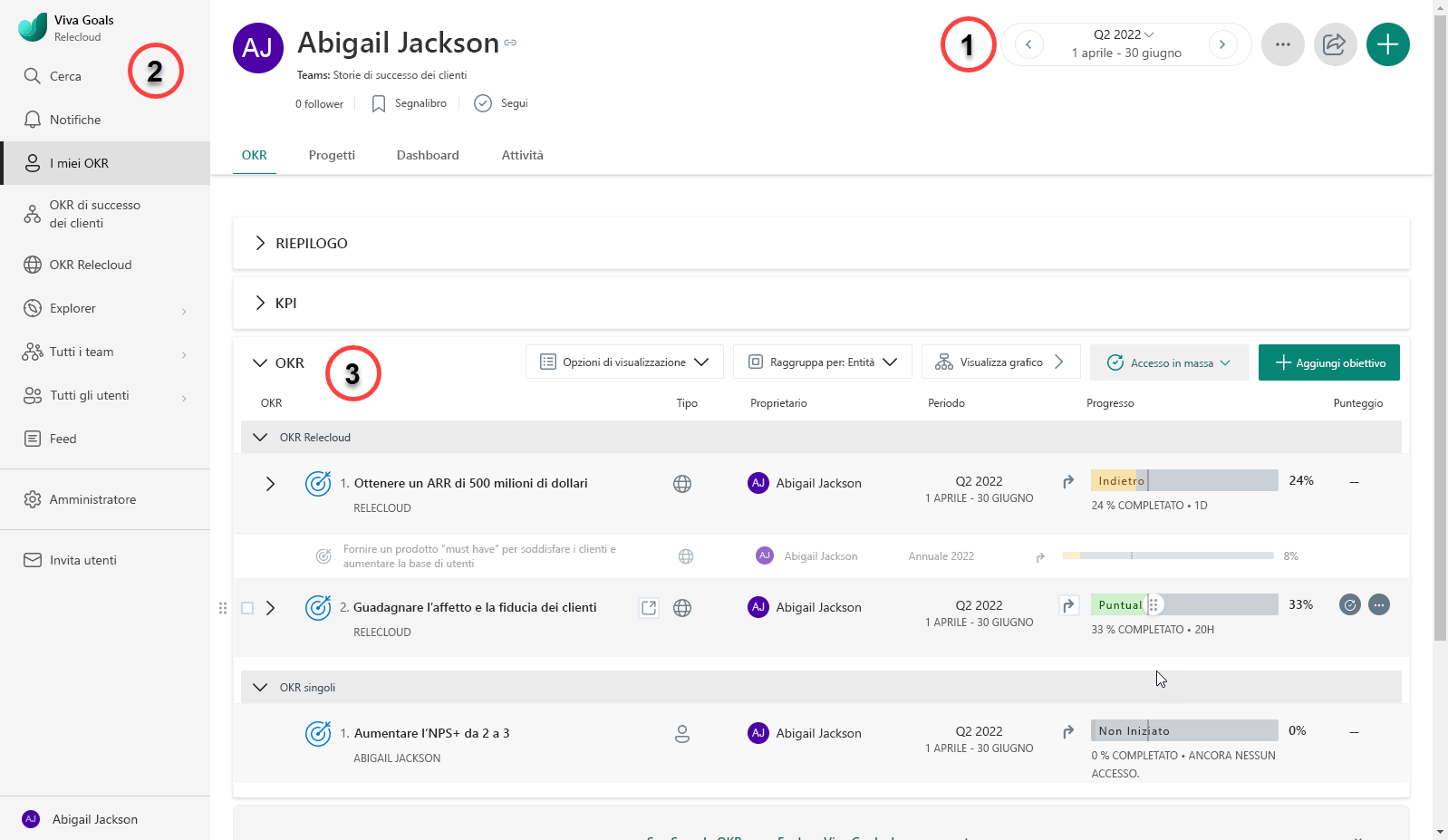Click Indietro progress bar at 24%
This screenshot has width=1448, height=840.
coord(1184,480)
